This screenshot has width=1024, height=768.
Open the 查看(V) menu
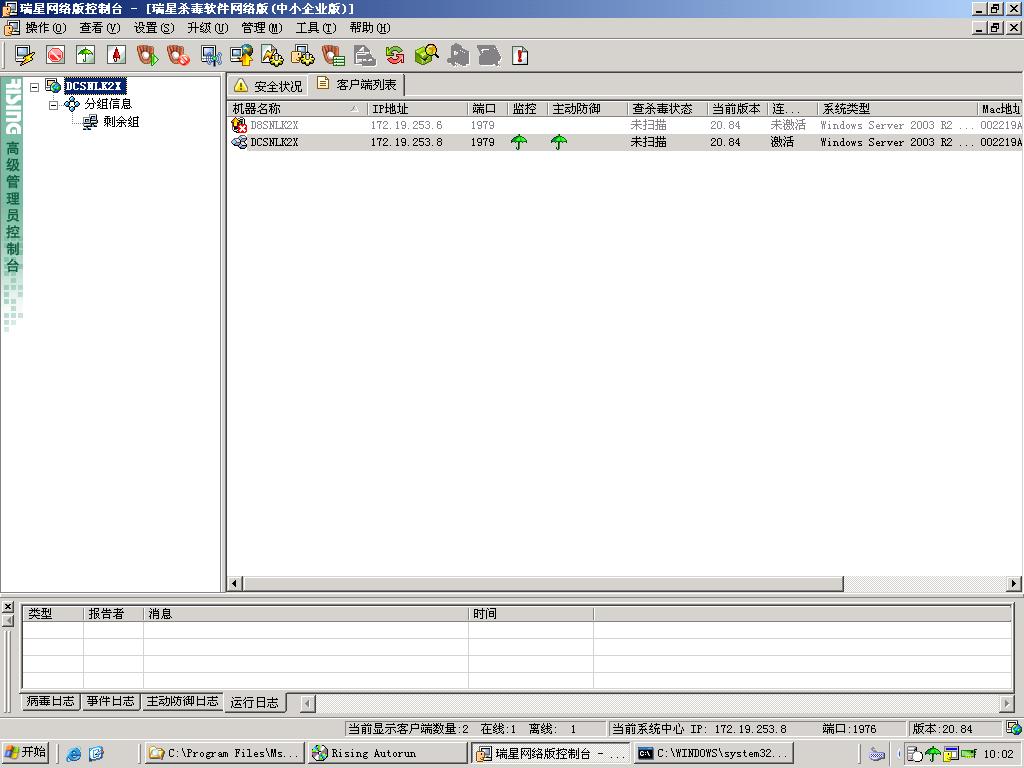click(x=100, y=27)
